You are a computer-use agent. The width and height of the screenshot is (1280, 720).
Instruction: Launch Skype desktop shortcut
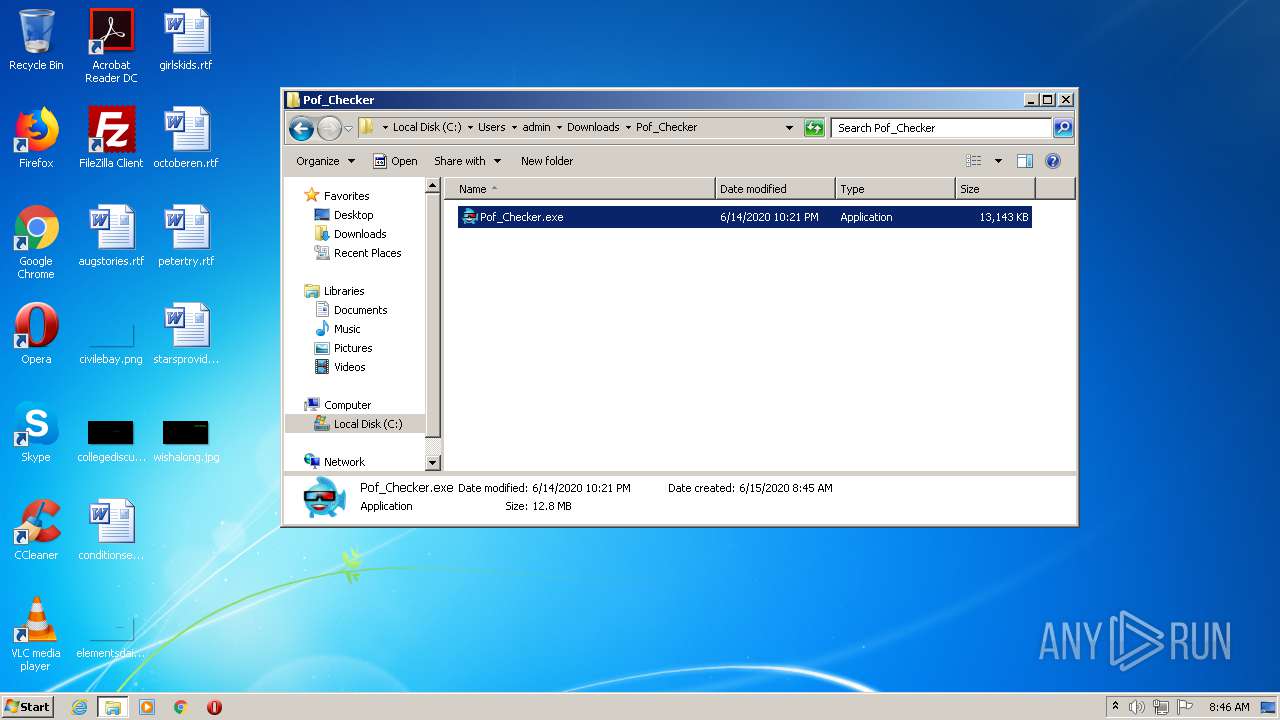[36, 432]
